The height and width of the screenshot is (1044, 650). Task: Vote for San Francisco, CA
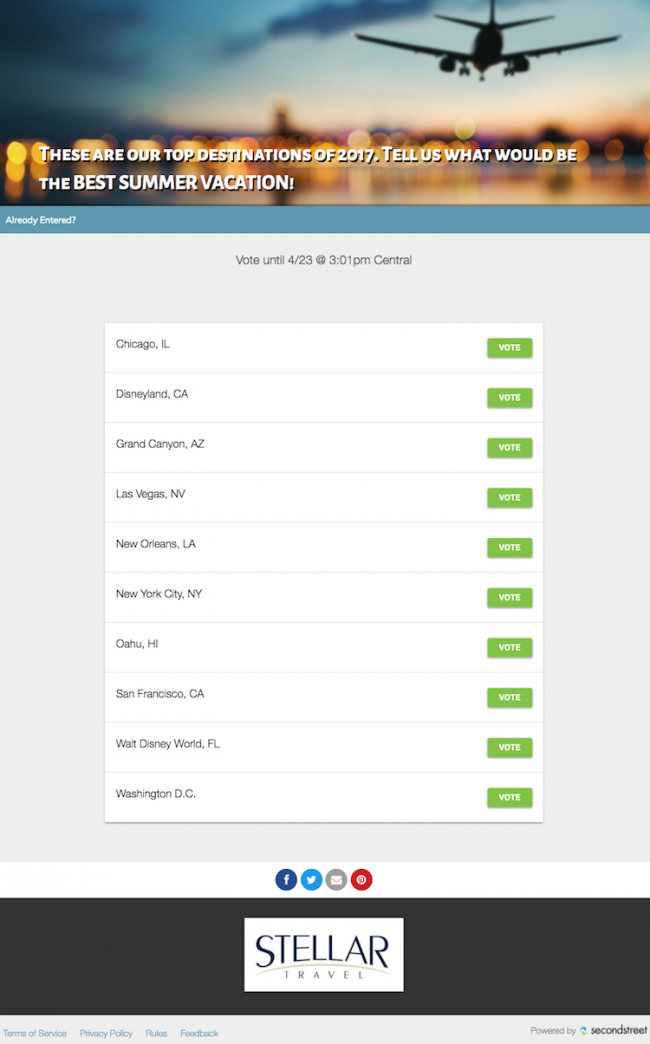pos(509,697)
